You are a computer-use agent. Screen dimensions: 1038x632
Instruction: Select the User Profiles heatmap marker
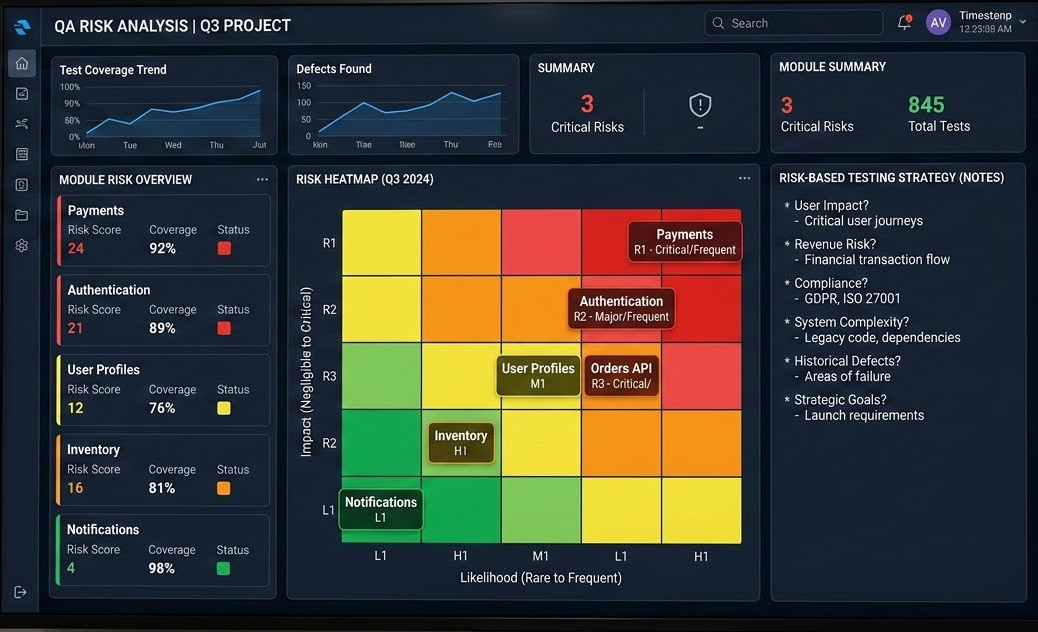[x=538, y=376]
